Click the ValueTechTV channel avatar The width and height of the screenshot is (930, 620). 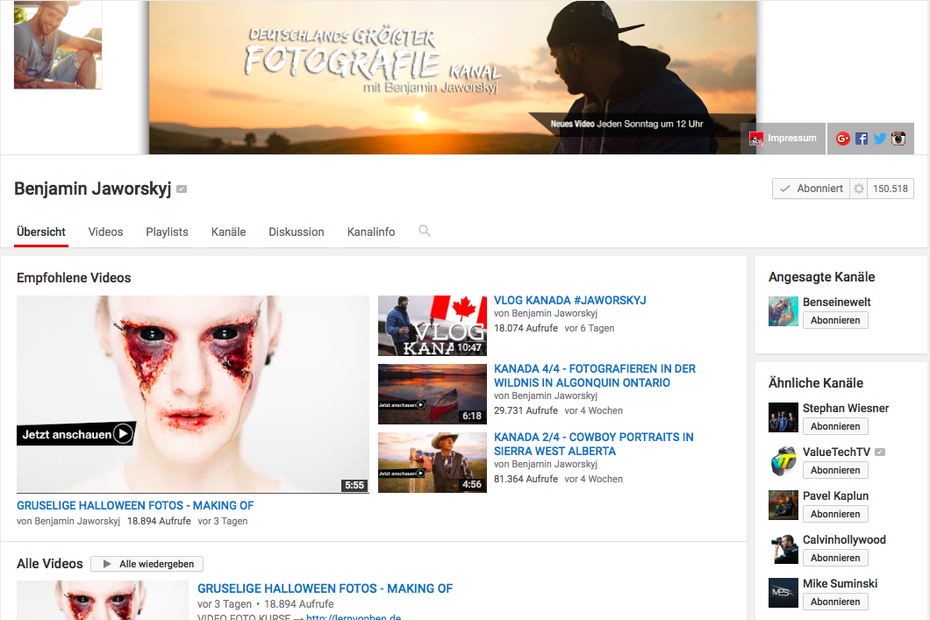coord(783,461)
